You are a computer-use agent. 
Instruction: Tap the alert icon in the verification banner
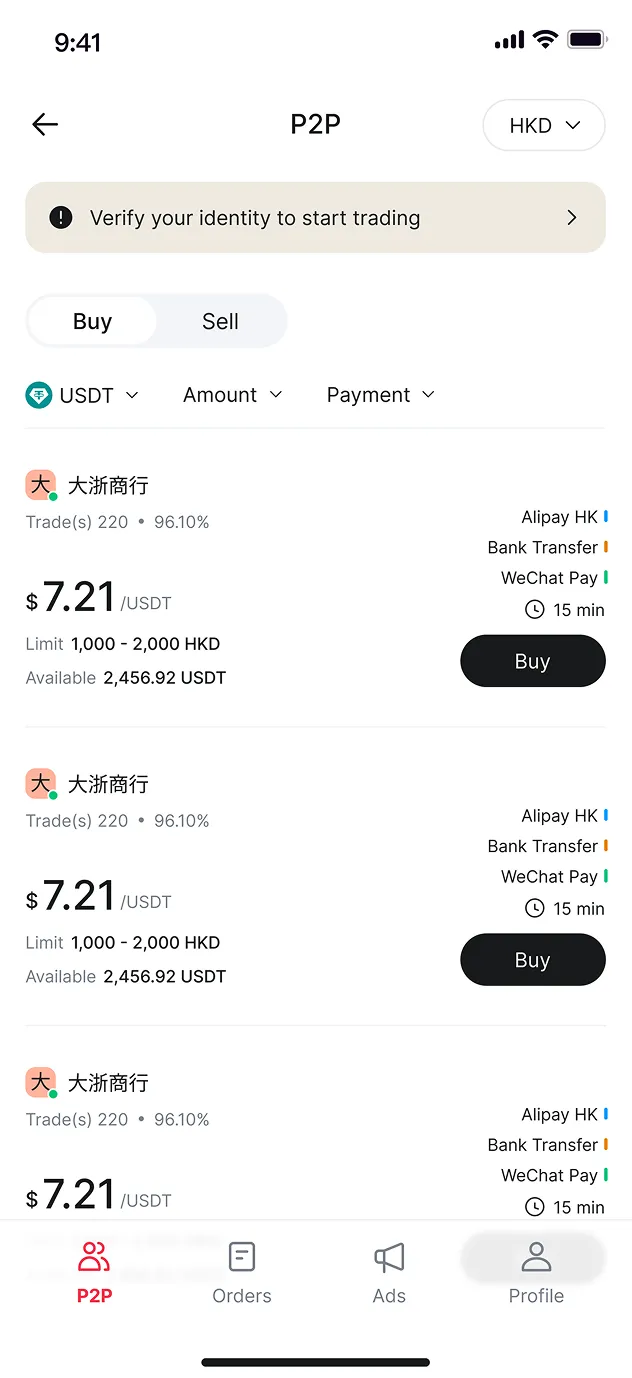[x=60, y=217]
